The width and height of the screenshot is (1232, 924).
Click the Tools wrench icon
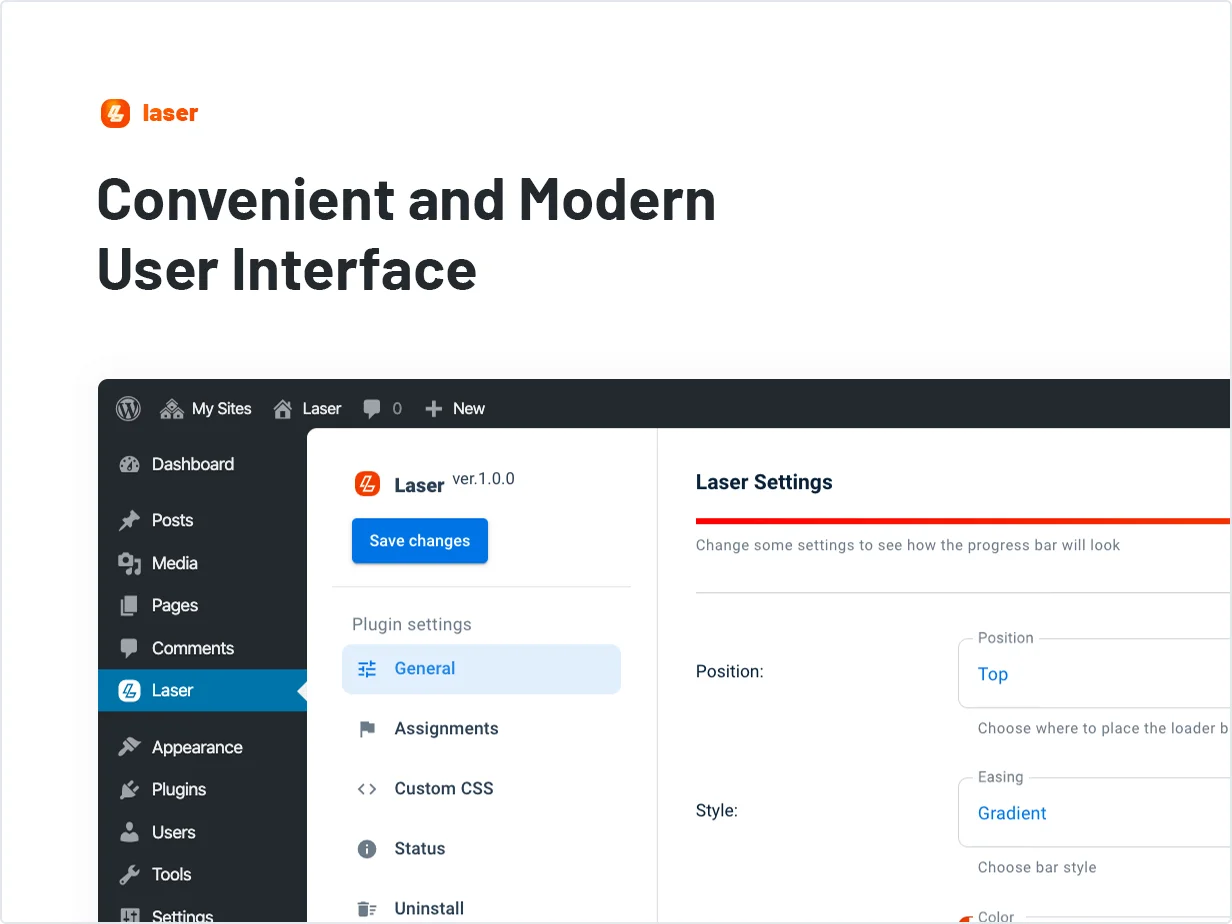(129, 874)
